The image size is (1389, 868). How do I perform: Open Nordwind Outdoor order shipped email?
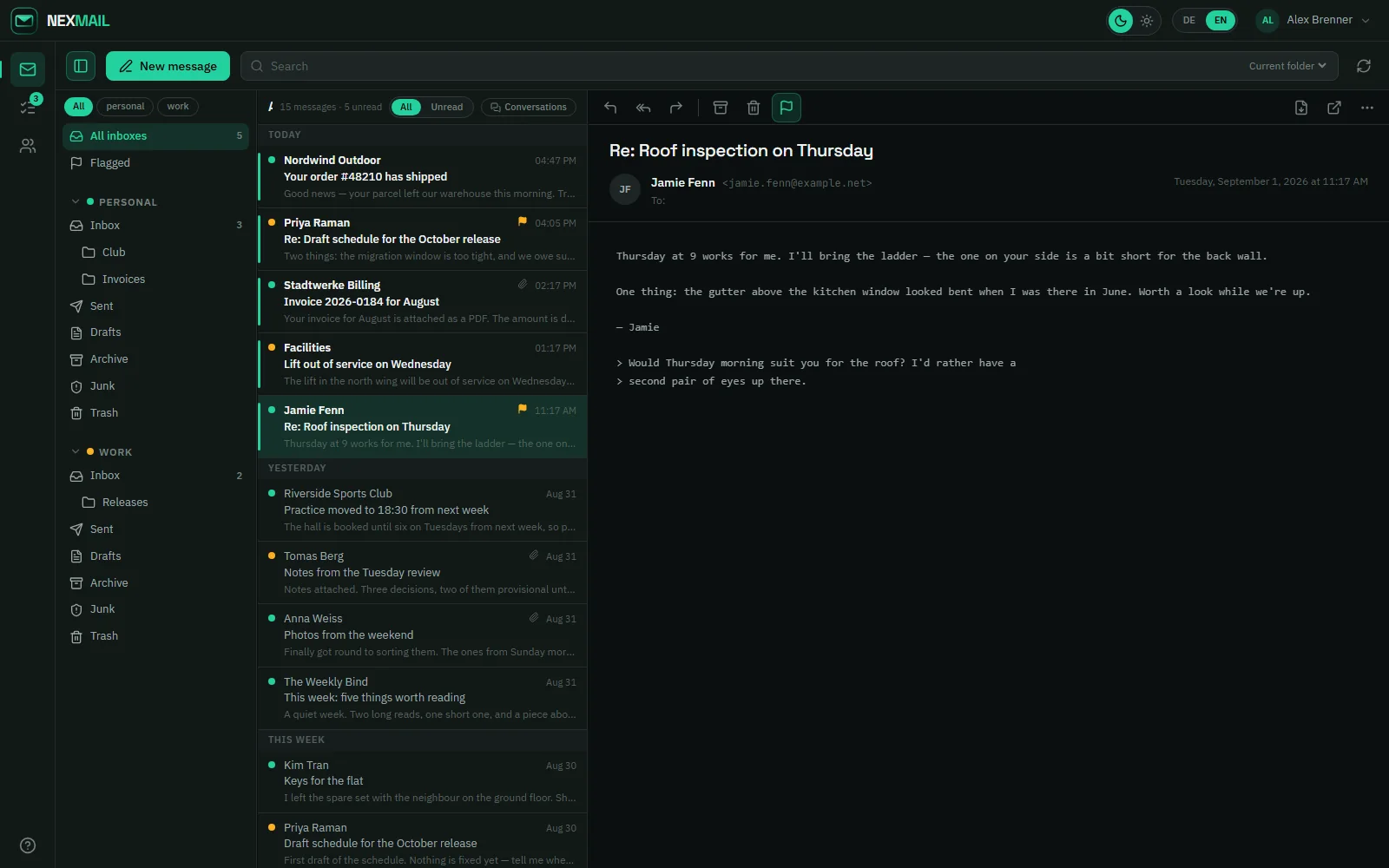[423, 177]
